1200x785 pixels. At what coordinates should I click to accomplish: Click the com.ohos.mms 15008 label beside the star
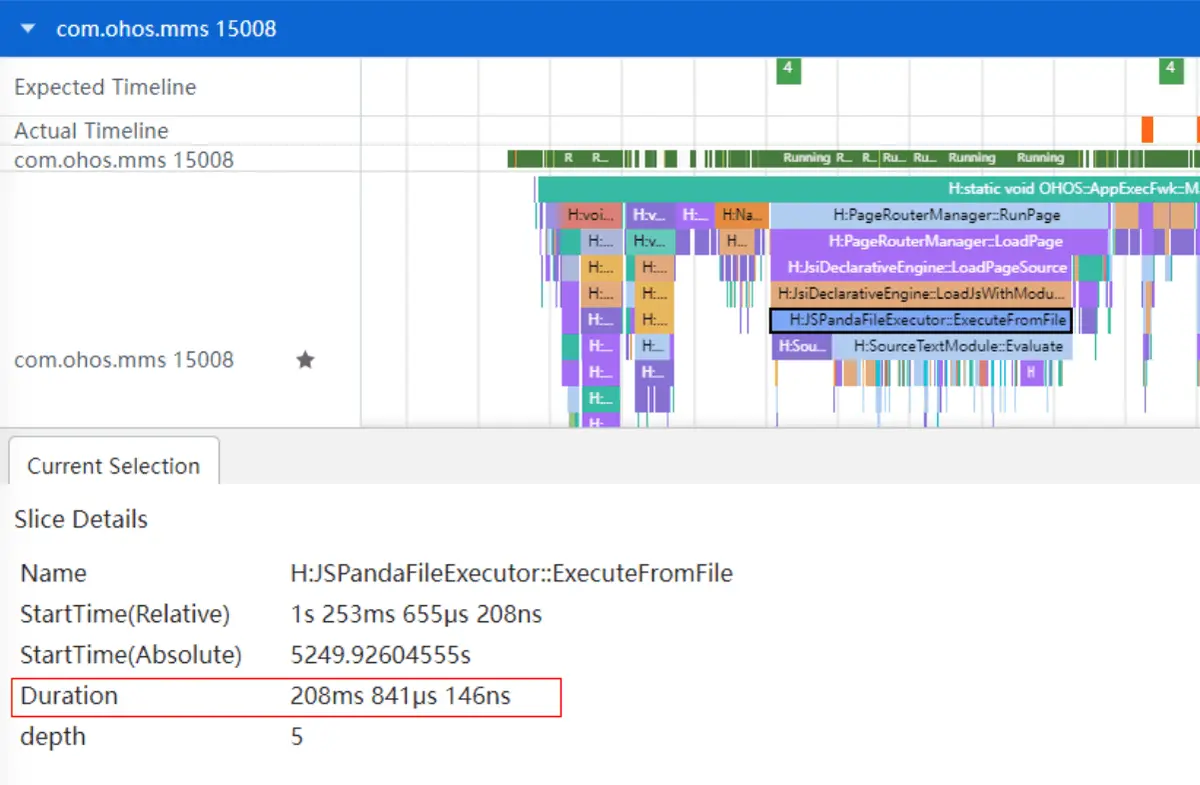coord(124,360)
